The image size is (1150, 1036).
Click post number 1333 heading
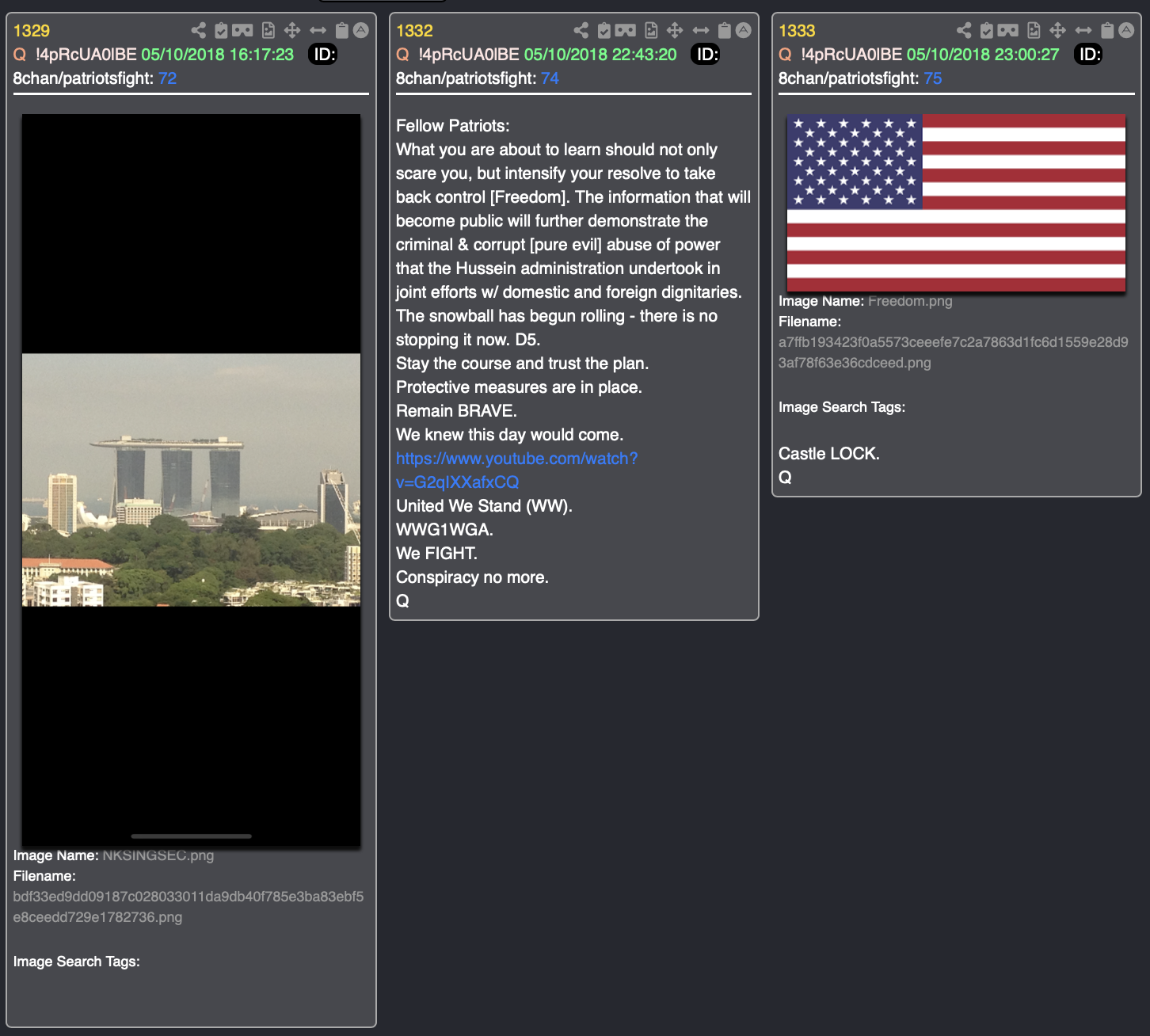[797, 31]
